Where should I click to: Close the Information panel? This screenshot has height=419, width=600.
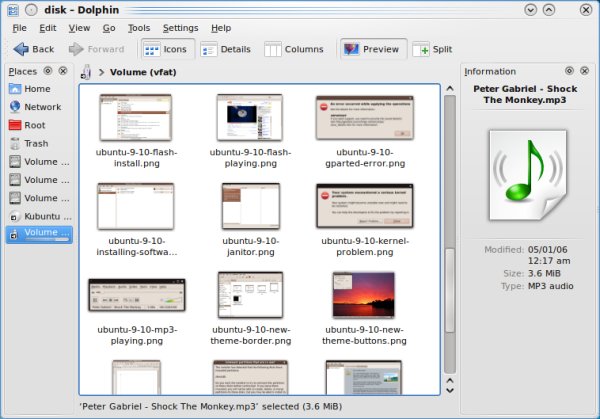point(585,71)
